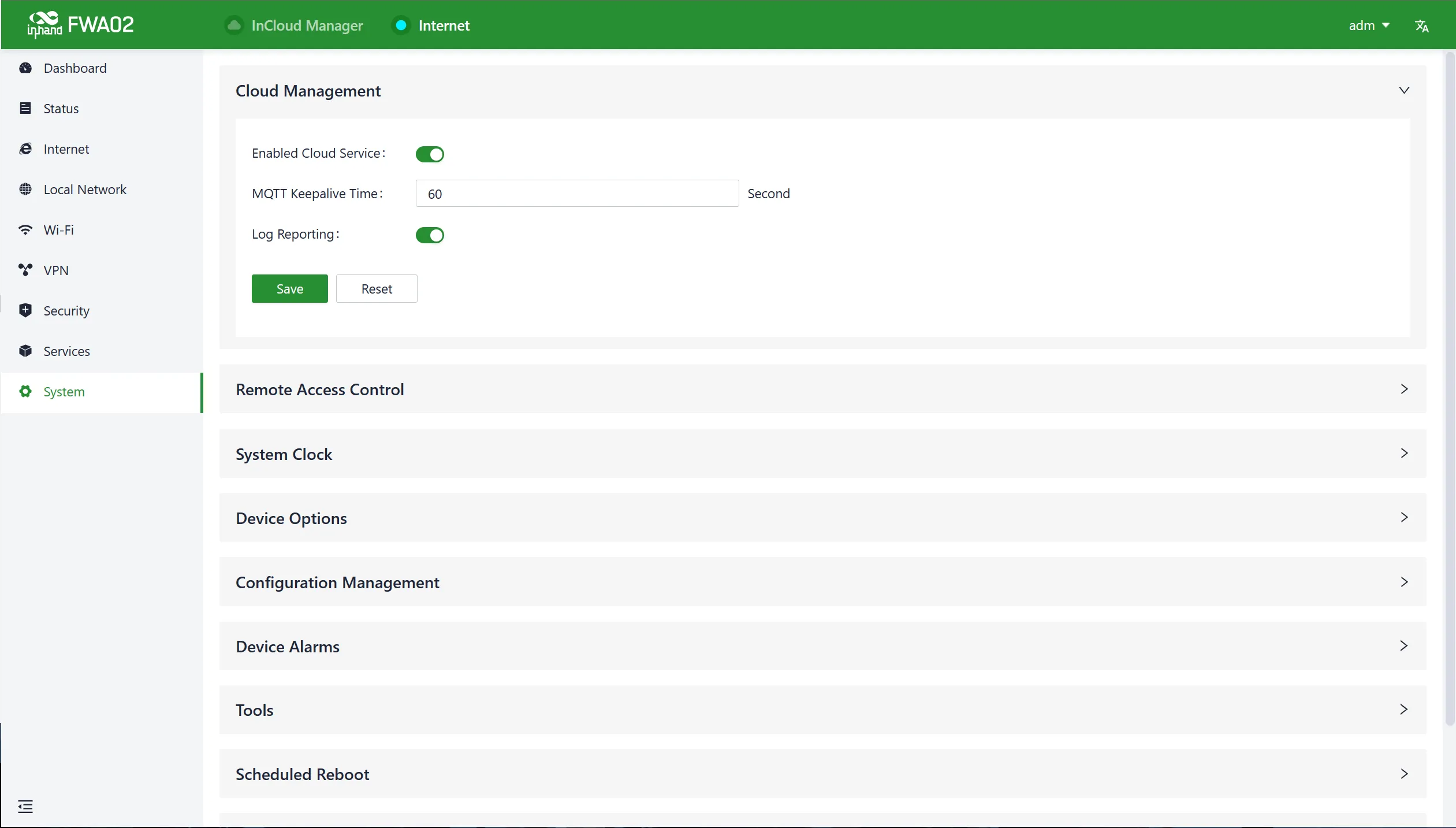Click the Internet status indicator dot
The width and height of the screenshot is (1456, 828).
tap(401, 25)
